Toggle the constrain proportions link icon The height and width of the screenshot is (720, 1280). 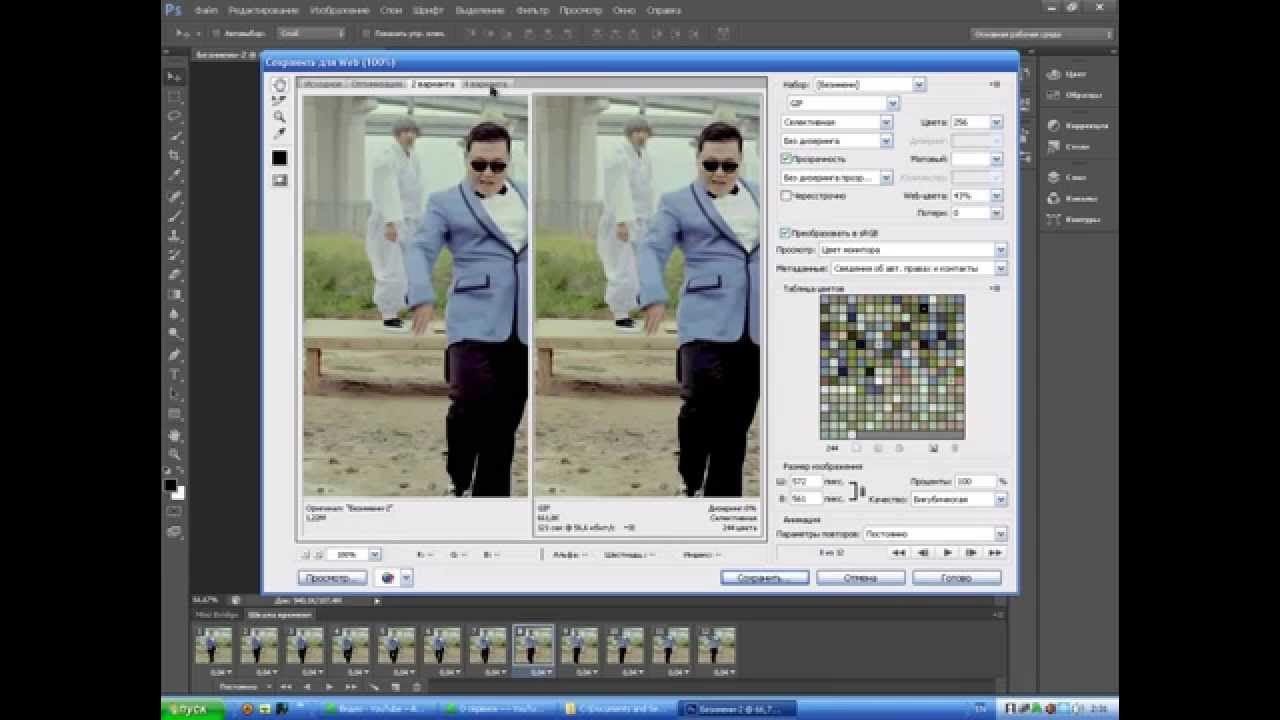coord(857,490)
